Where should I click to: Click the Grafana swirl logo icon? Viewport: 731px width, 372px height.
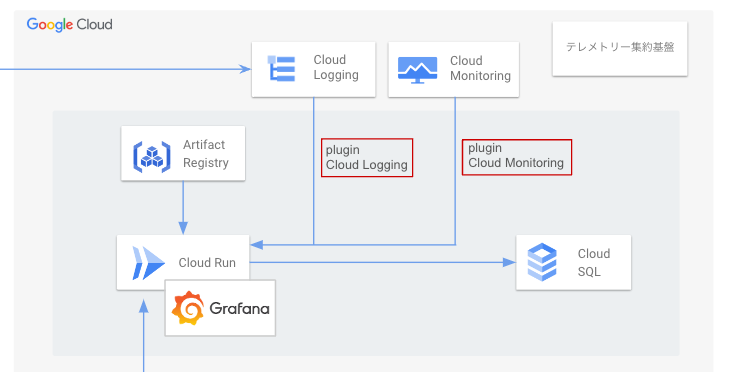pos(187,308)
